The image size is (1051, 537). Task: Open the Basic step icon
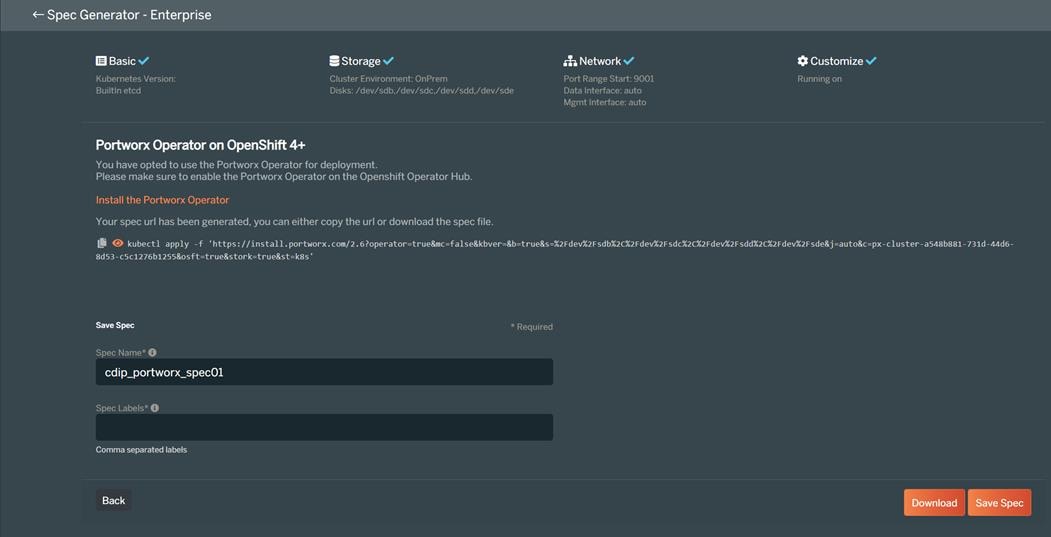[x=101, y=61]
